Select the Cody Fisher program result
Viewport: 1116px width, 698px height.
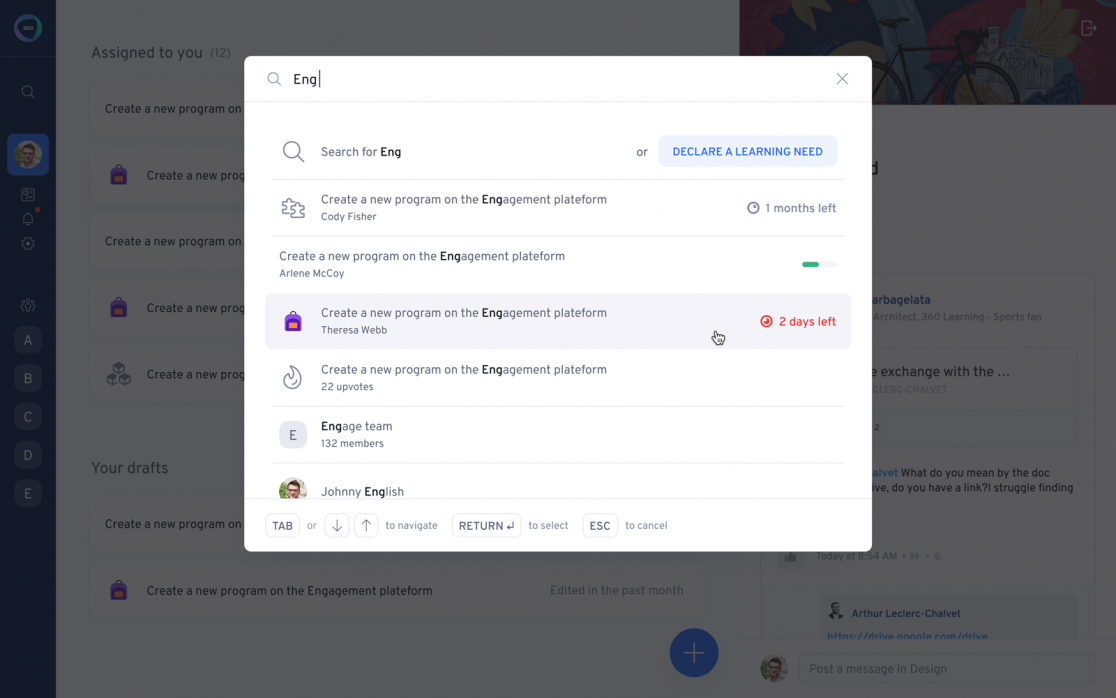[x=463, y=208]
